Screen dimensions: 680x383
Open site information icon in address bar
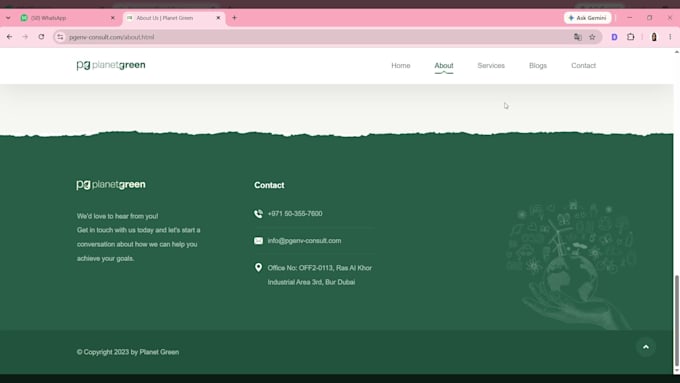[x=60, y=37]
